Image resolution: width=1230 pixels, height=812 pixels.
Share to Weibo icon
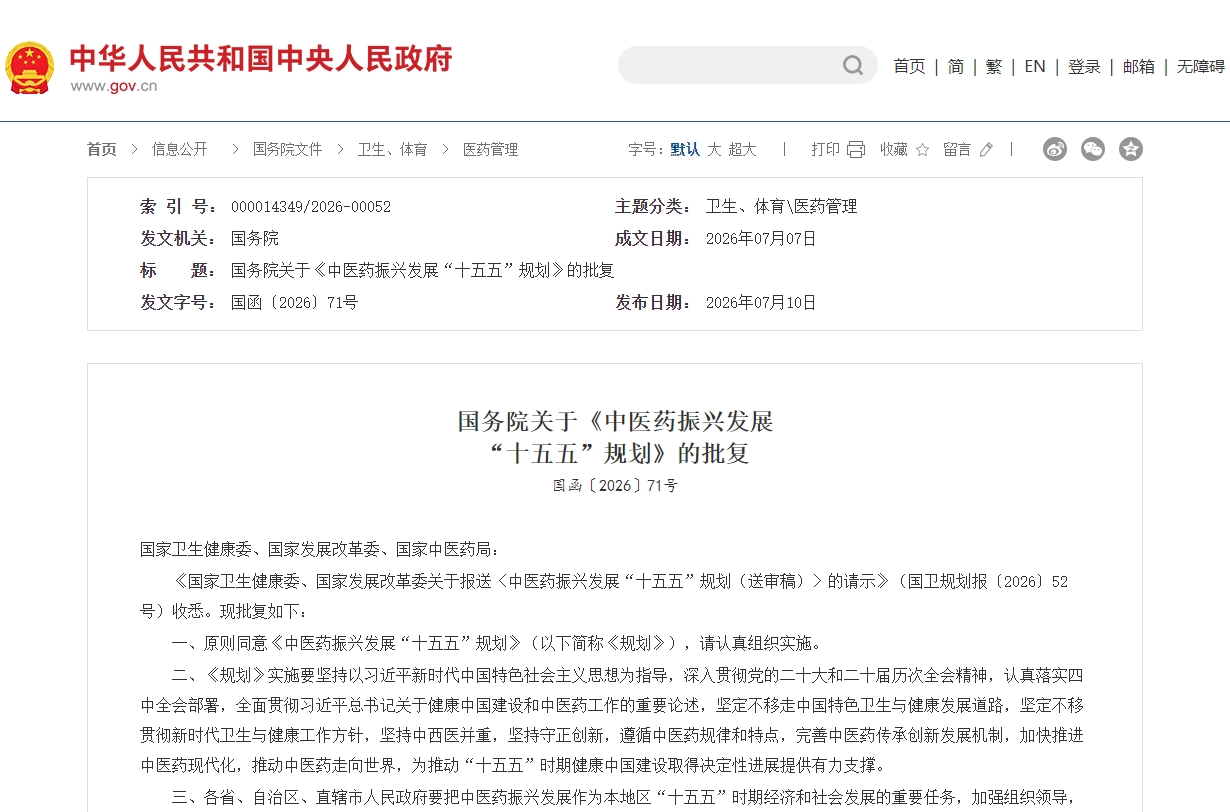click(x=1055, y=149)
